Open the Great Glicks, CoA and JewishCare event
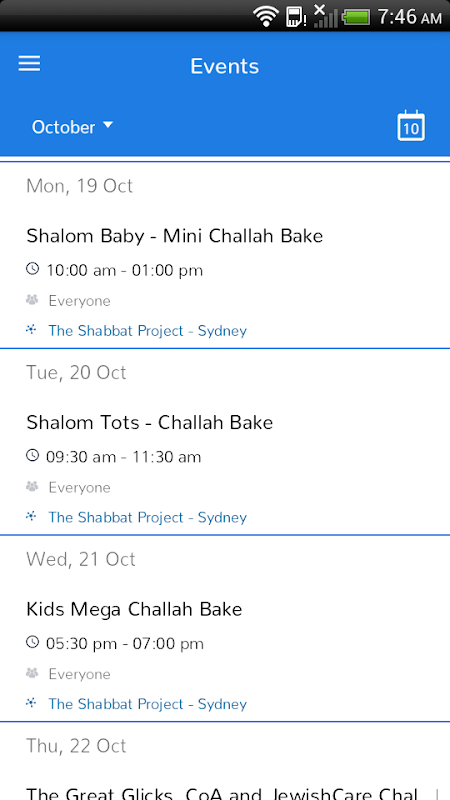The image size is (450, 800). point(222,793)
